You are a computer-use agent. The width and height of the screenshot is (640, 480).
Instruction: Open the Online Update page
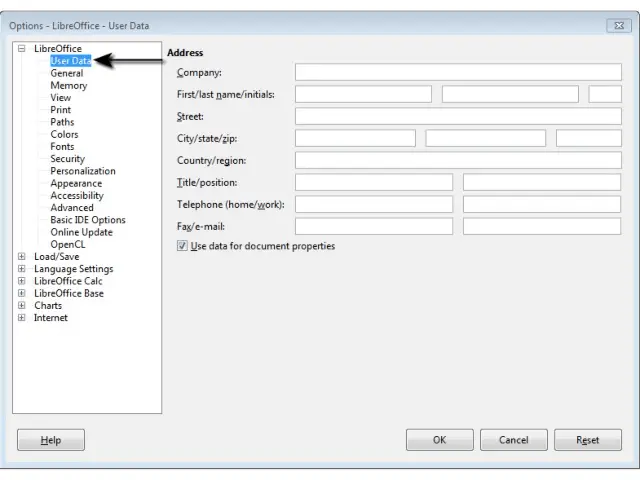coord(81,232)
